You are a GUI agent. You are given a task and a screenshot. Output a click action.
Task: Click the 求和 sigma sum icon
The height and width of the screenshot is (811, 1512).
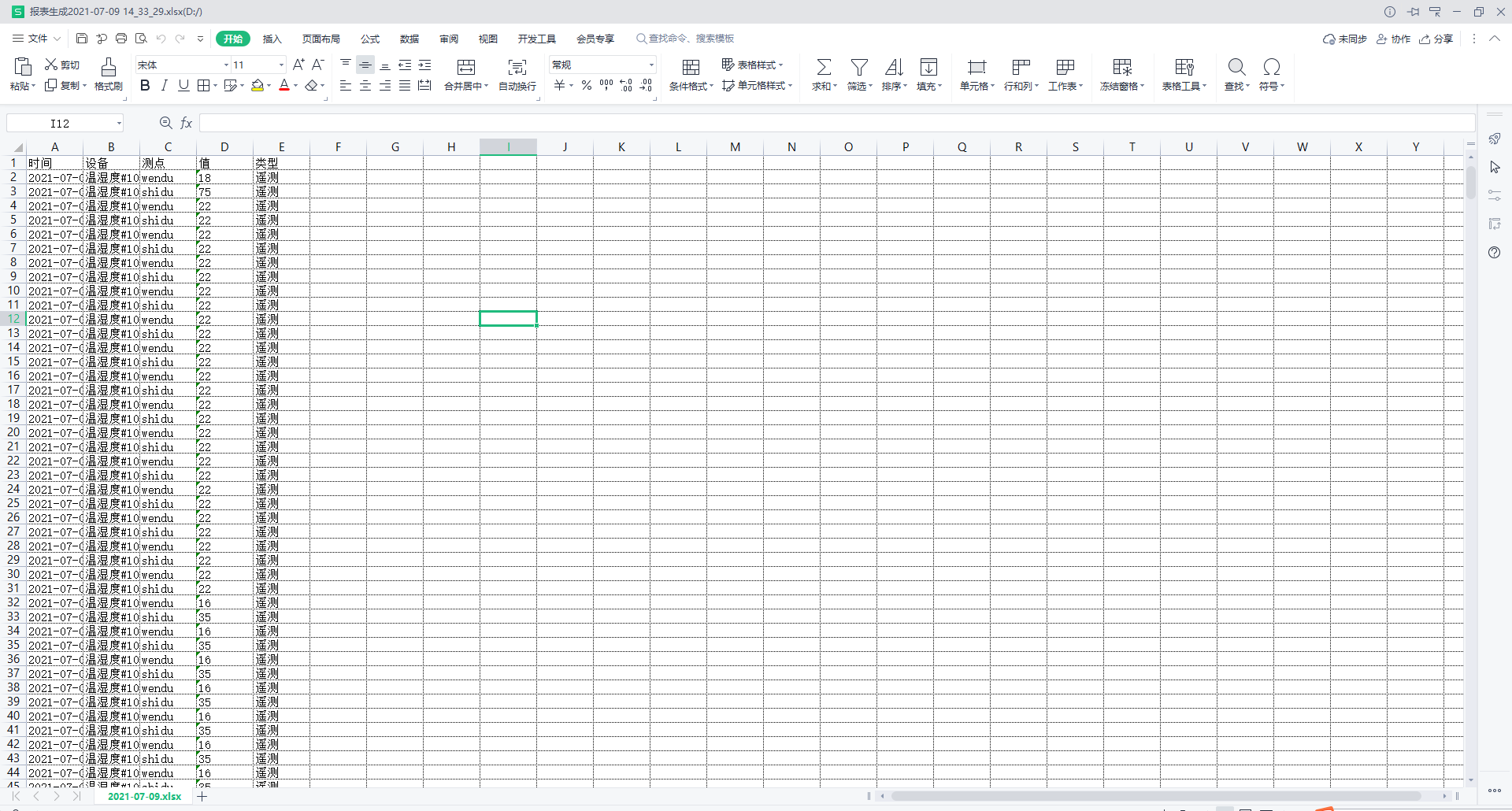pyautogui.click(x=824, y=67)
